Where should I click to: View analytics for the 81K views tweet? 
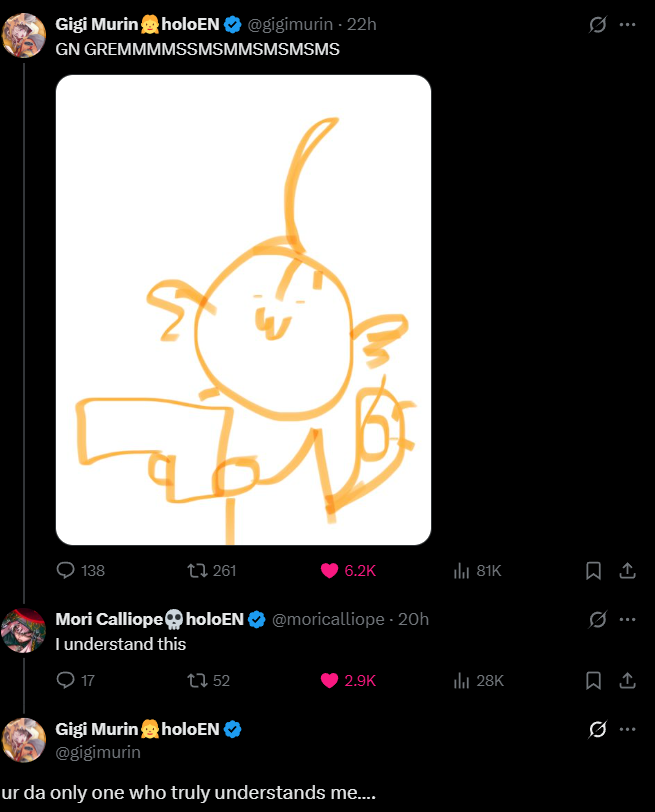pyautogui.click(x=462, y=570)
